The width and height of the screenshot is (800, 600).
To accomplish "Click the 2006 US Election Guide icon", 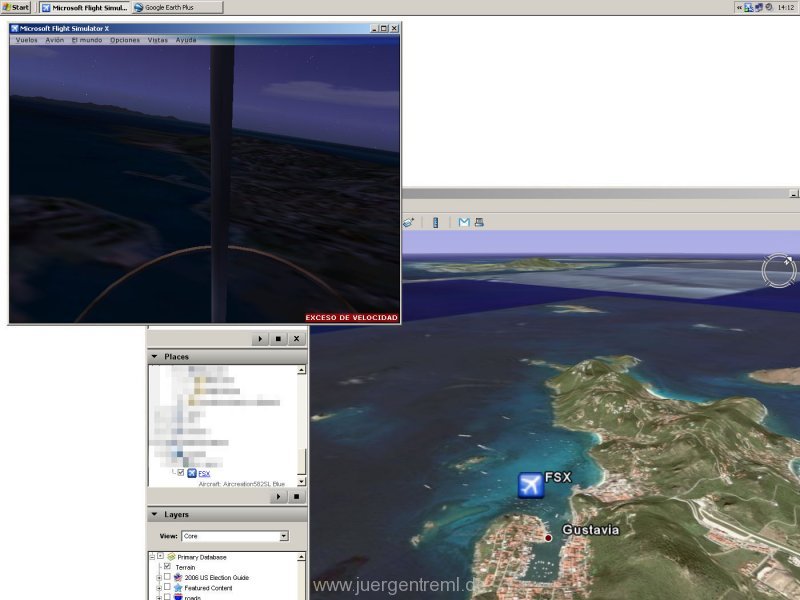I will (x=178, y=577).
